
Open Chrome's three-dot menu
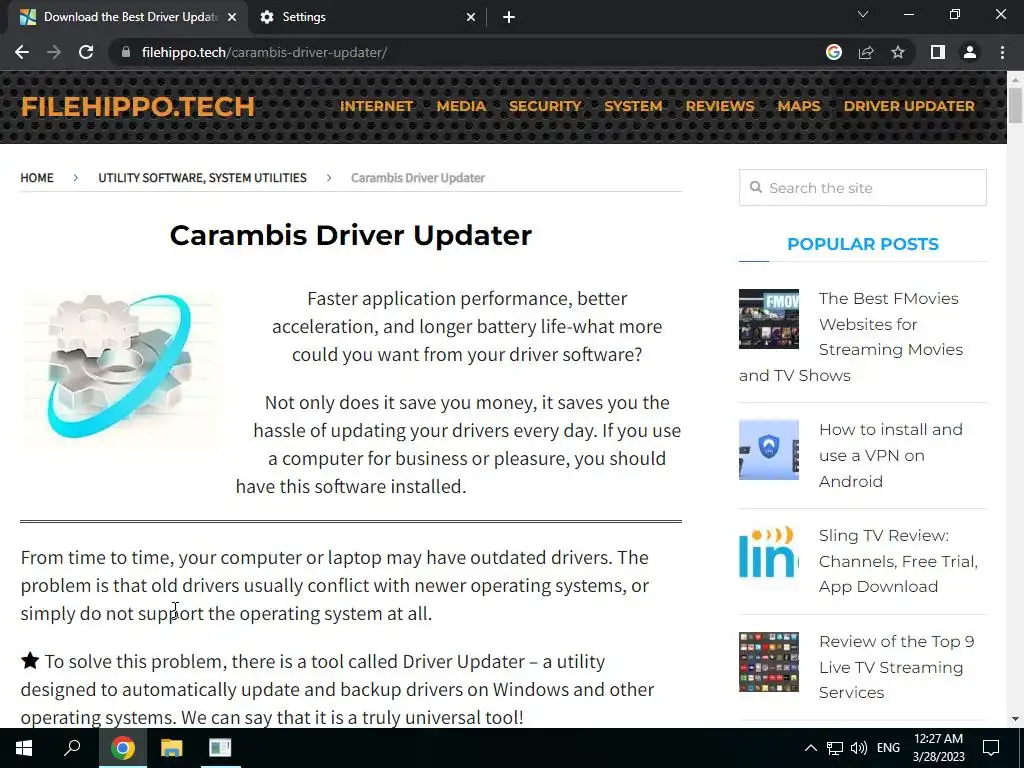point(1002,52)
